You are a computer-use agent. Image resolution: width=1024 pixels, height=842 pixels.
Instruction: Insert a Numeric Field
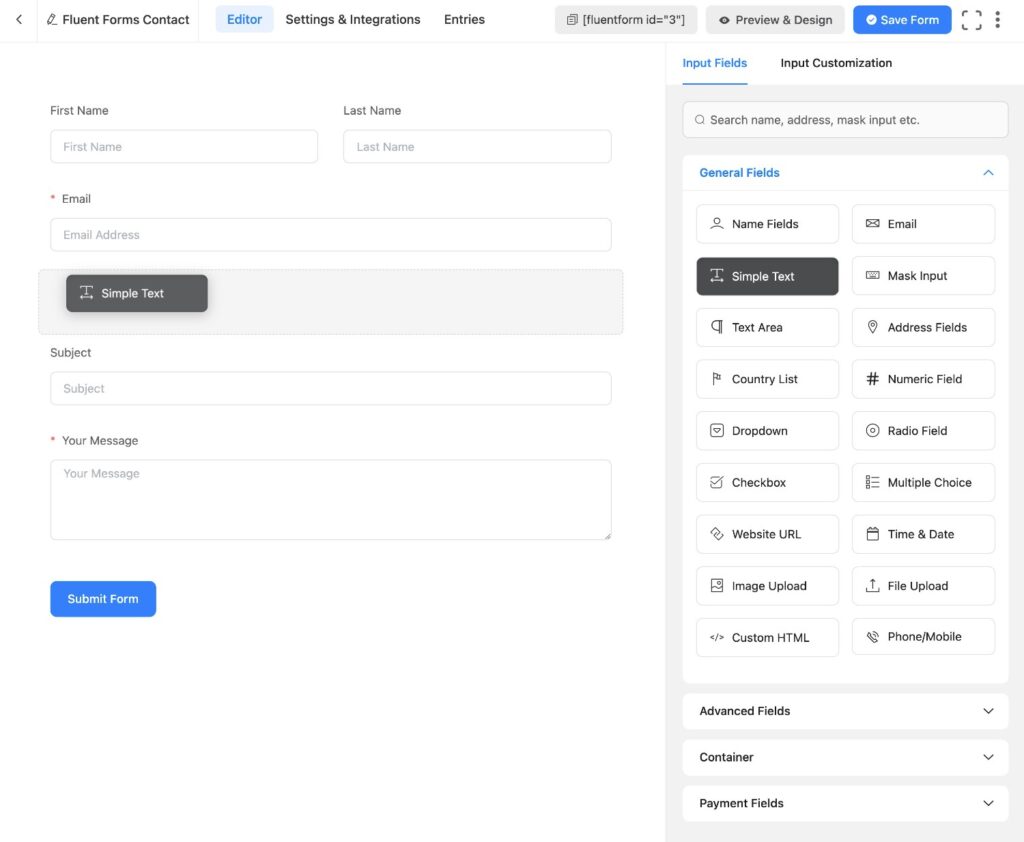921,379
